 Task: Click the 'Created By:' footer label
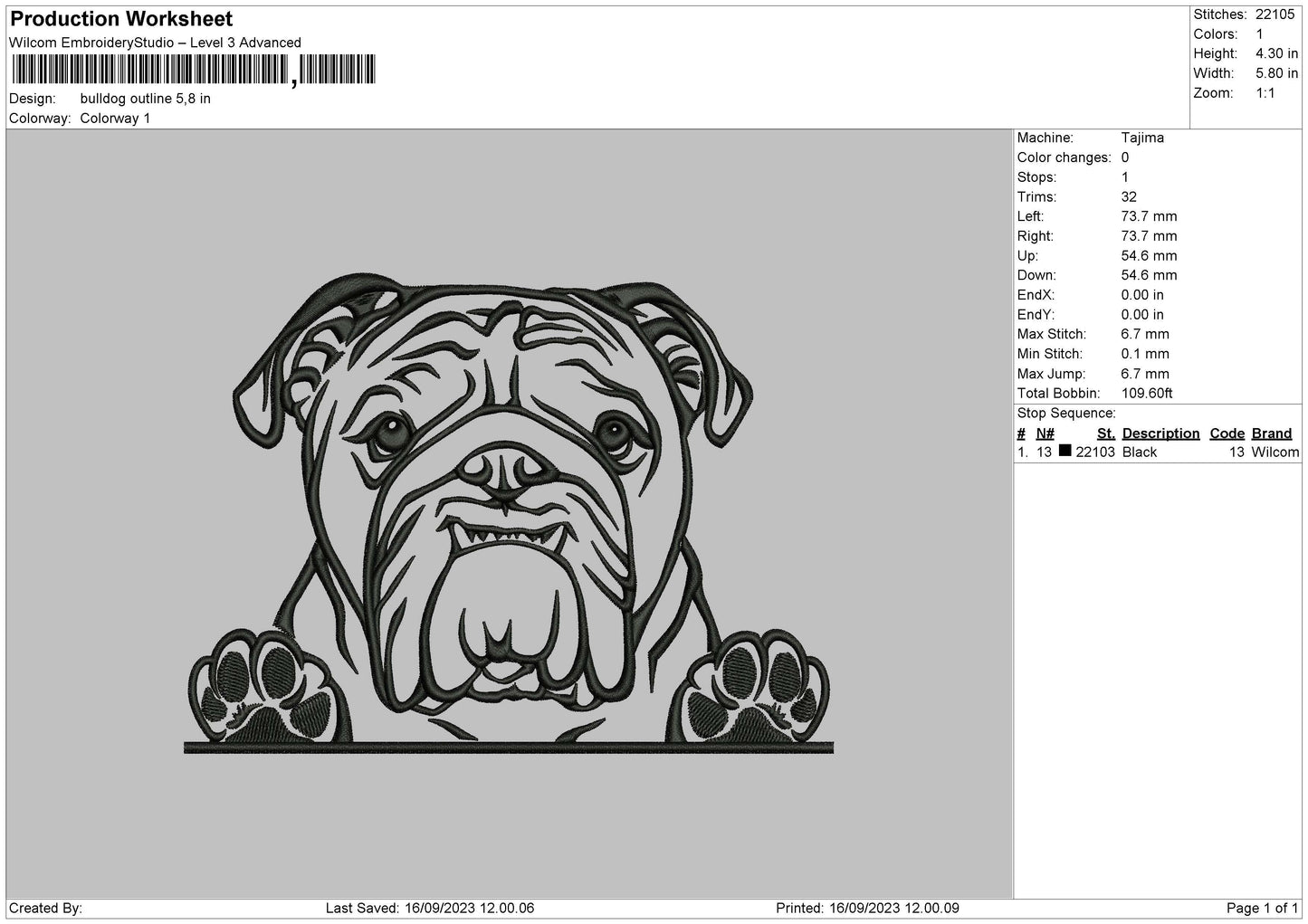(45, 908)
